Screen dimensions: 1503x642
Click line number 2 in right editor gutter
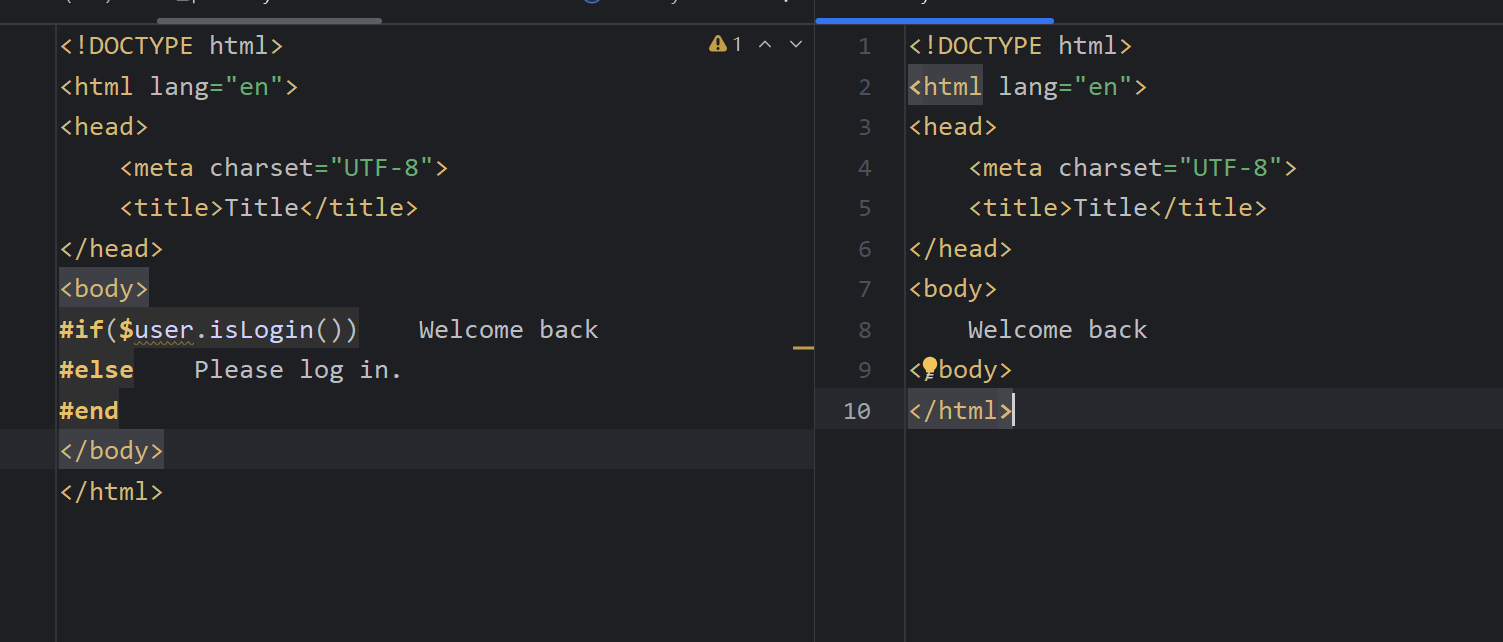865,87
